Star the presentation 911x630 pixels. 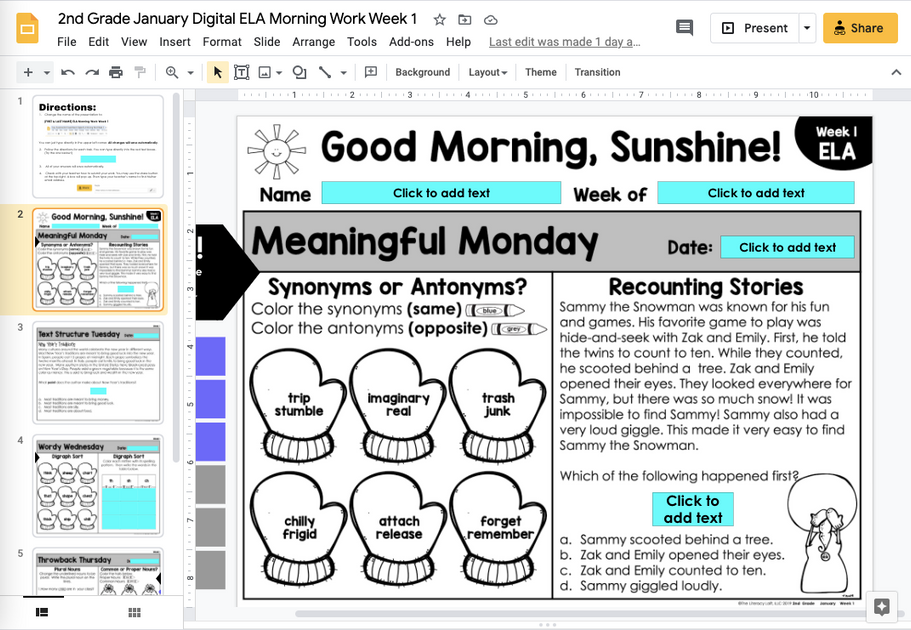(x=439, y=18)
